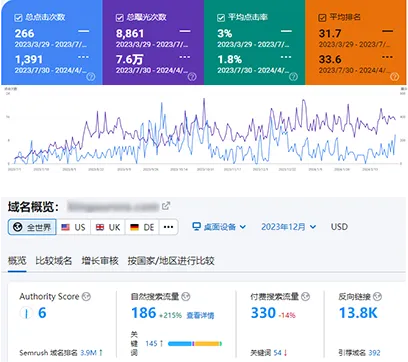
Task: Click backlinks value 13.8K
Action: 358,313
